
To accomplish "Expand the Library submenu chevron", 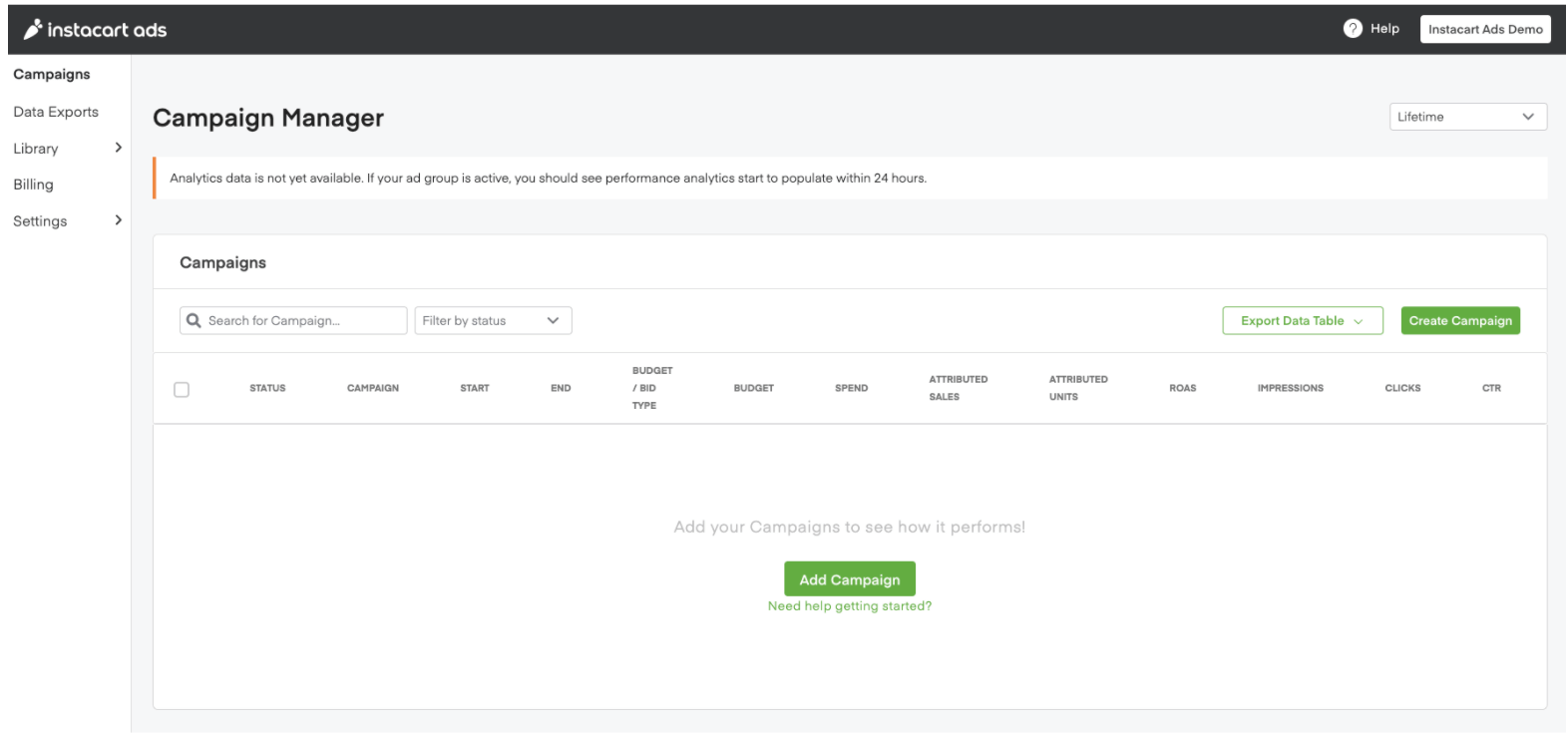I will (x=118, y=148).
